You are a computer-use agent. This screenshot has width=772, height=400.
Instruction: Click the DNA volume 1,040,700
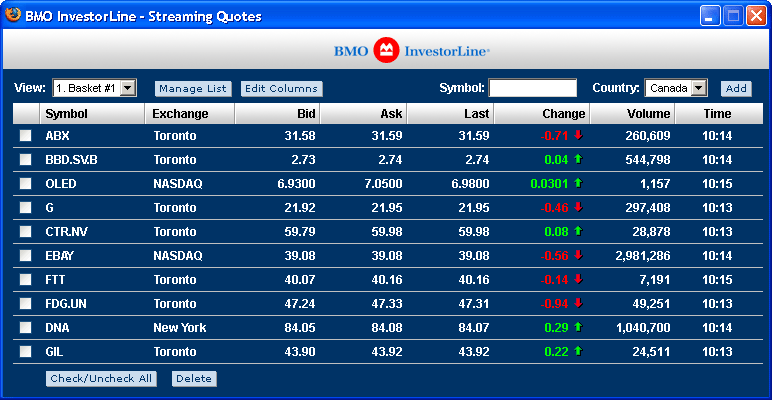643,328
